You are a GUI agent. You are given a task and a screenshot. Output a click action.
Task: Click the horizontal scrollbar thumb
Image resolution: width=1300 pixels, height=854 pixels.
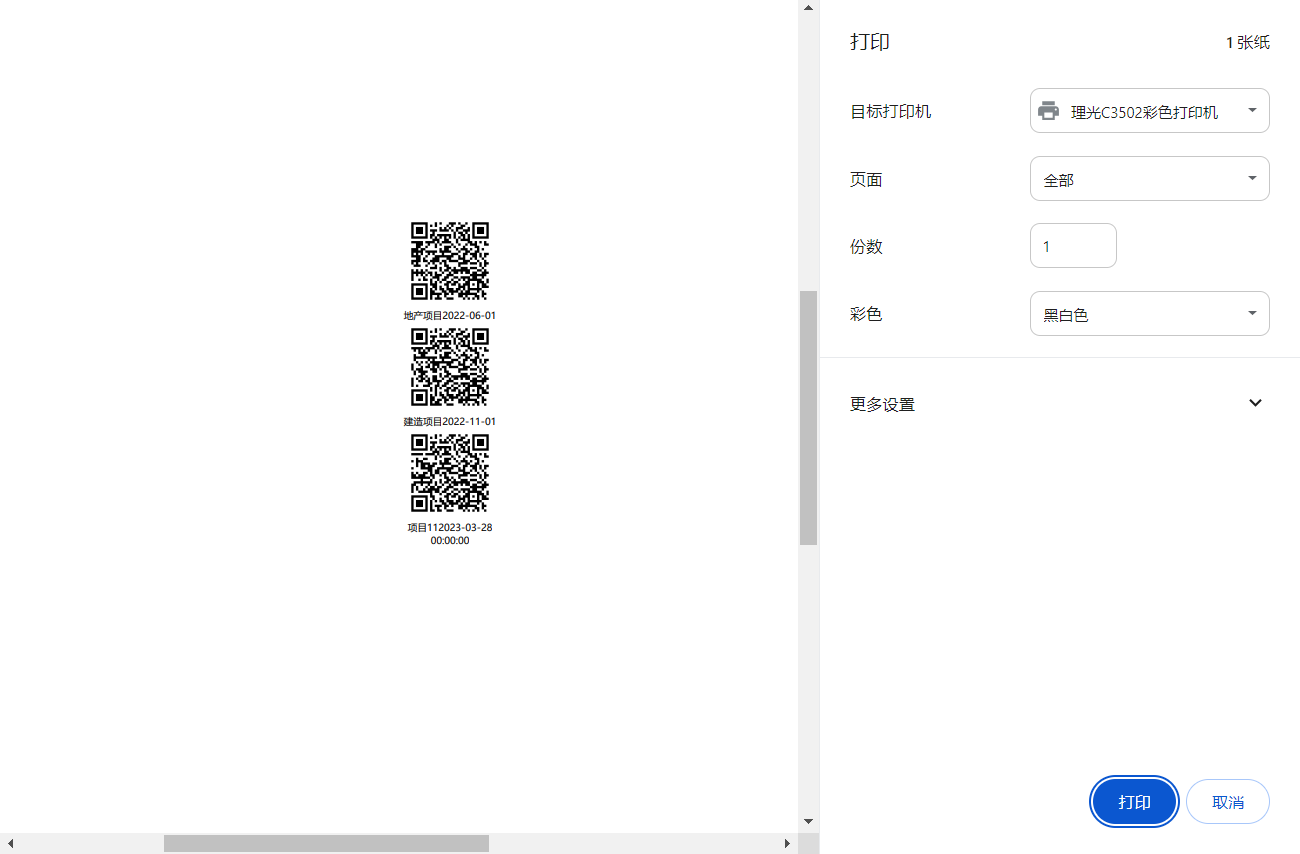click(326, 844)
